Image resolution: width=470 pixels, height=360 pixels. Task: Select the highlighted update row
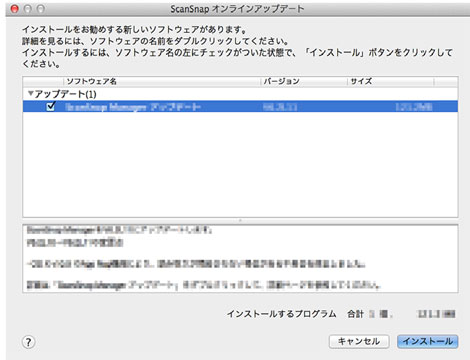240,106
